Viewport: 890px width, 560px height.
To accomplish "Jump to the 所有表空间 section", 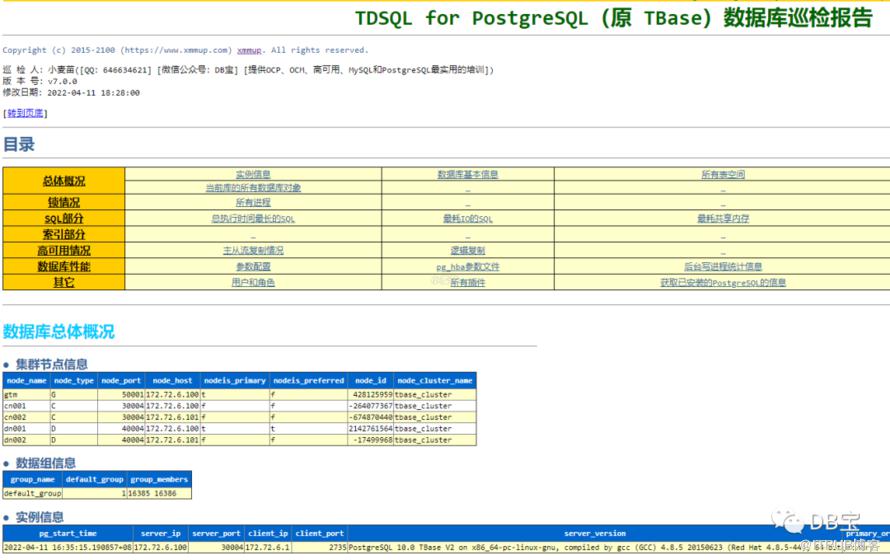I will pyautogui.click(x=722, y=174).
